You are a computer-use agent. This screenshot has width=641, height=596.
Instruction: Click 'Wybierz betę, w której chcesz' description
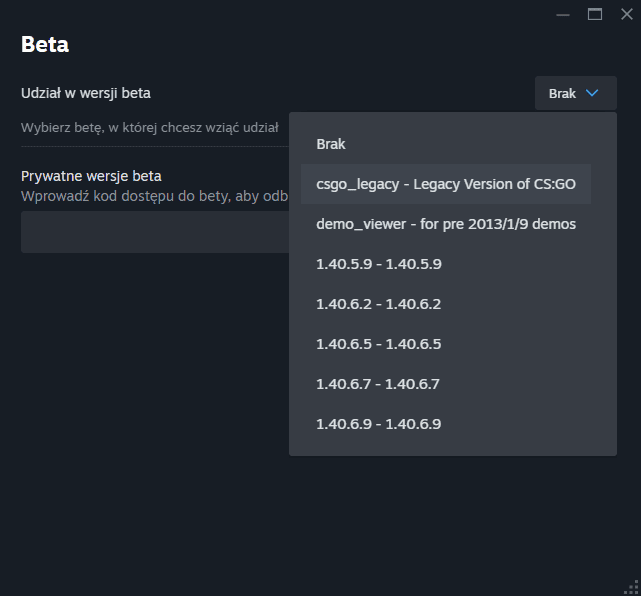coord(150,128)
